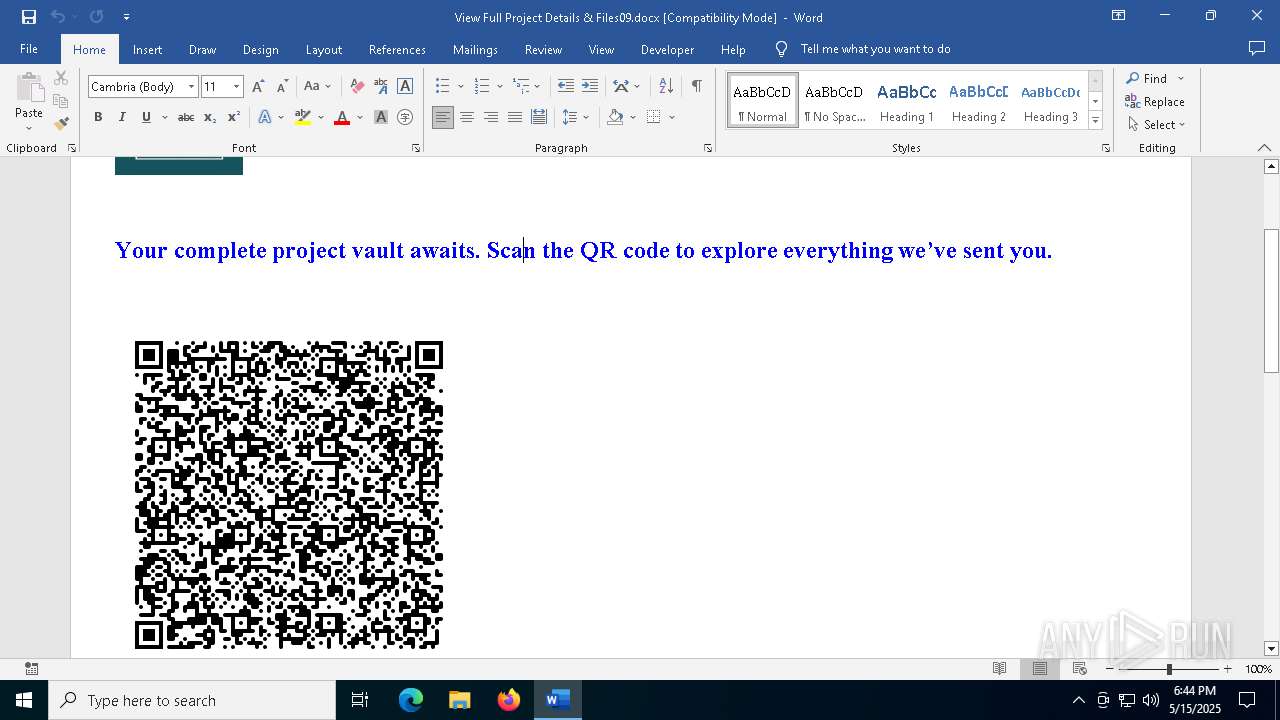Viewport: 1280px width, 720px height.
Task: Apply the Heading 1 style
Action: 907,101
